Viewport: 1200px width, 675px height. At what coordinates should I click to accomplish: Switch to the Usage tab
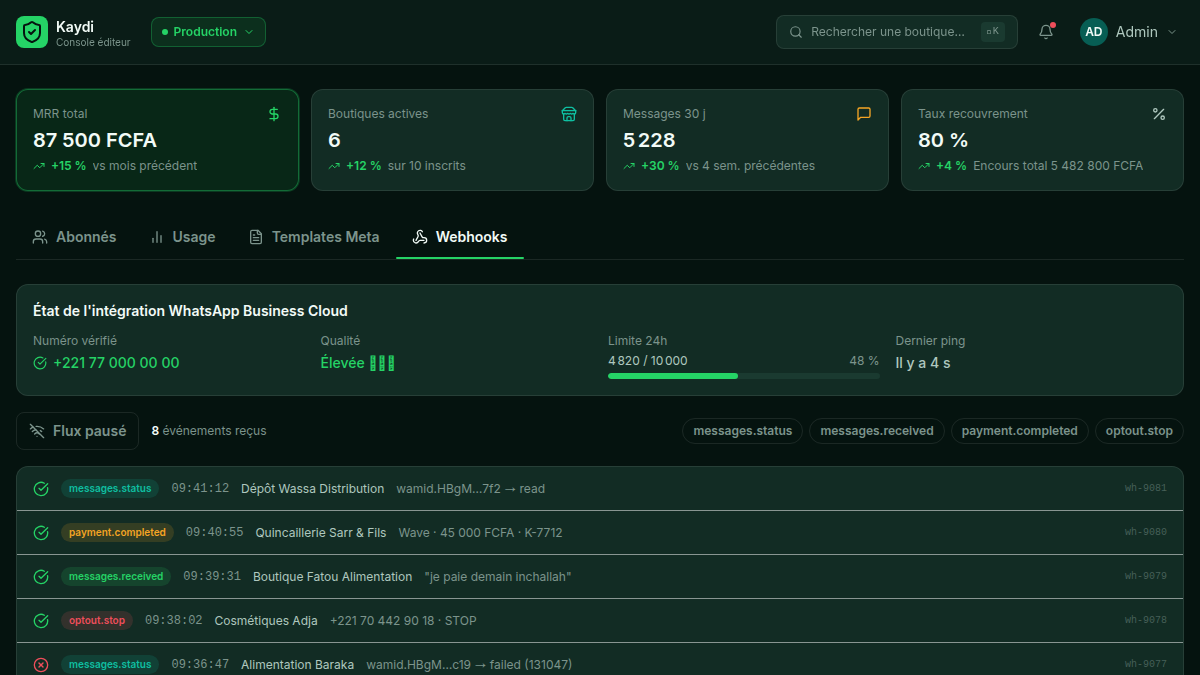coord(182,237)
